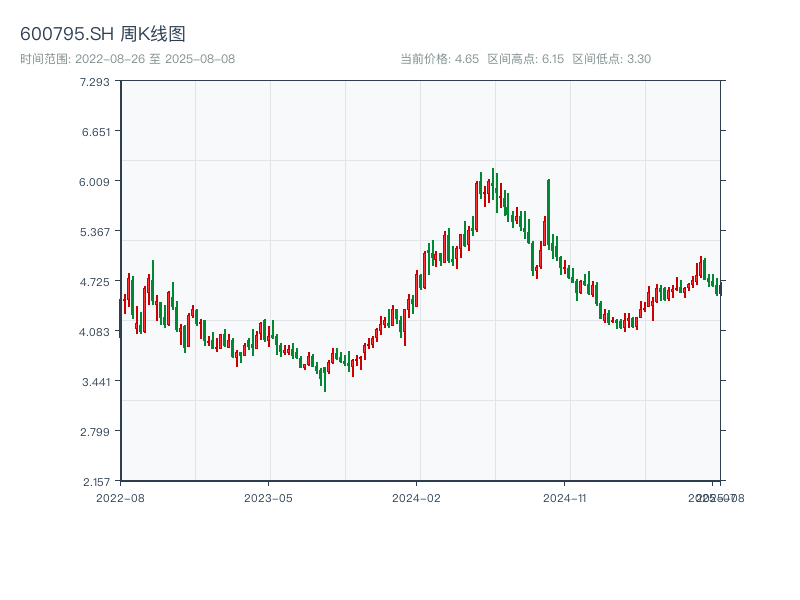Viewport: 800px width, 600px height.
Task: Select the time range text 2022-08-26 至 2025-08-08
Action: tap(155, 59)
